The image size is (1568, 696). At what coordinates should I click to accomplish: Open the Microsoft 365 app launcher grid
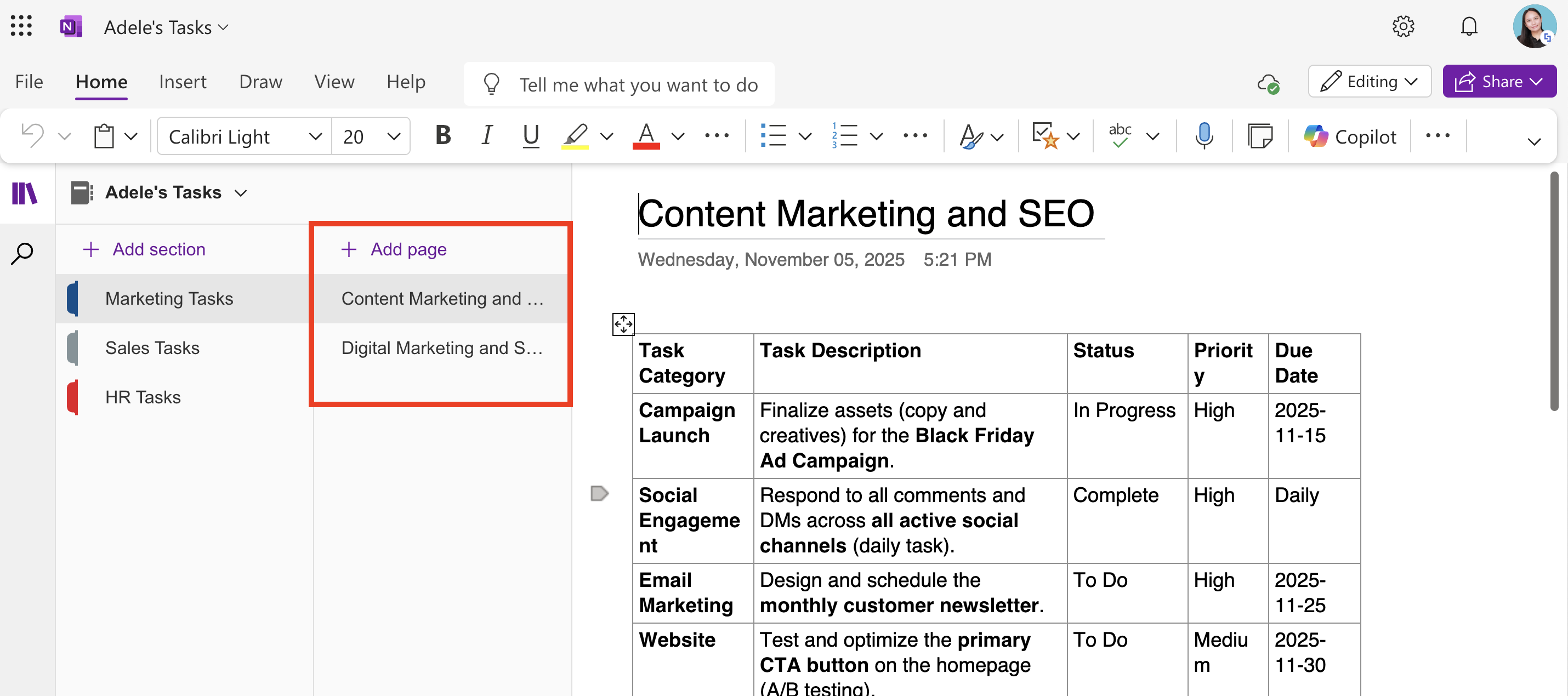pyautogui.click(x=21, y=26)
